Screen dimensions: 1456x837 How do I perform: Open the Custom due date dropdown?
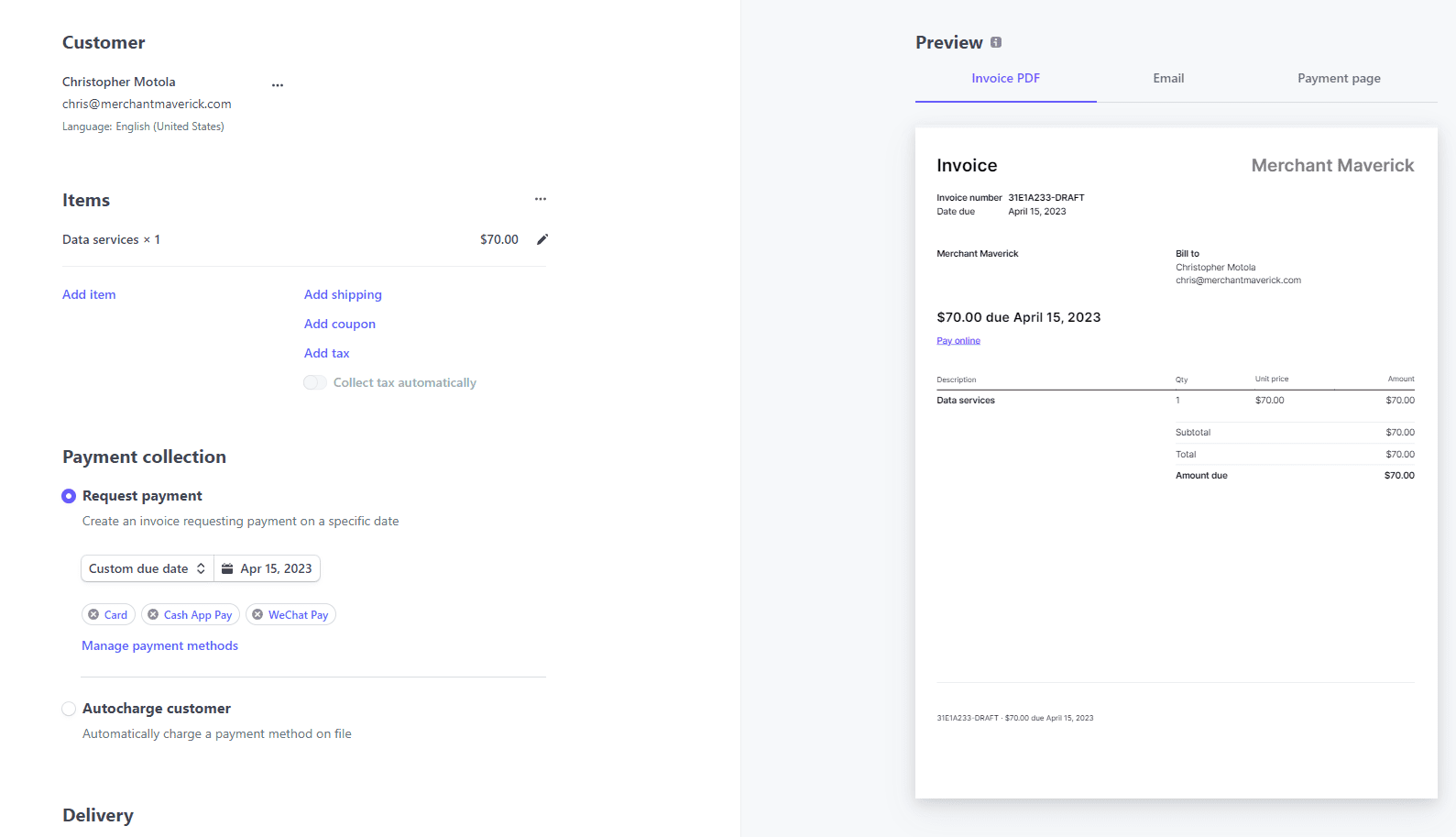146,568
